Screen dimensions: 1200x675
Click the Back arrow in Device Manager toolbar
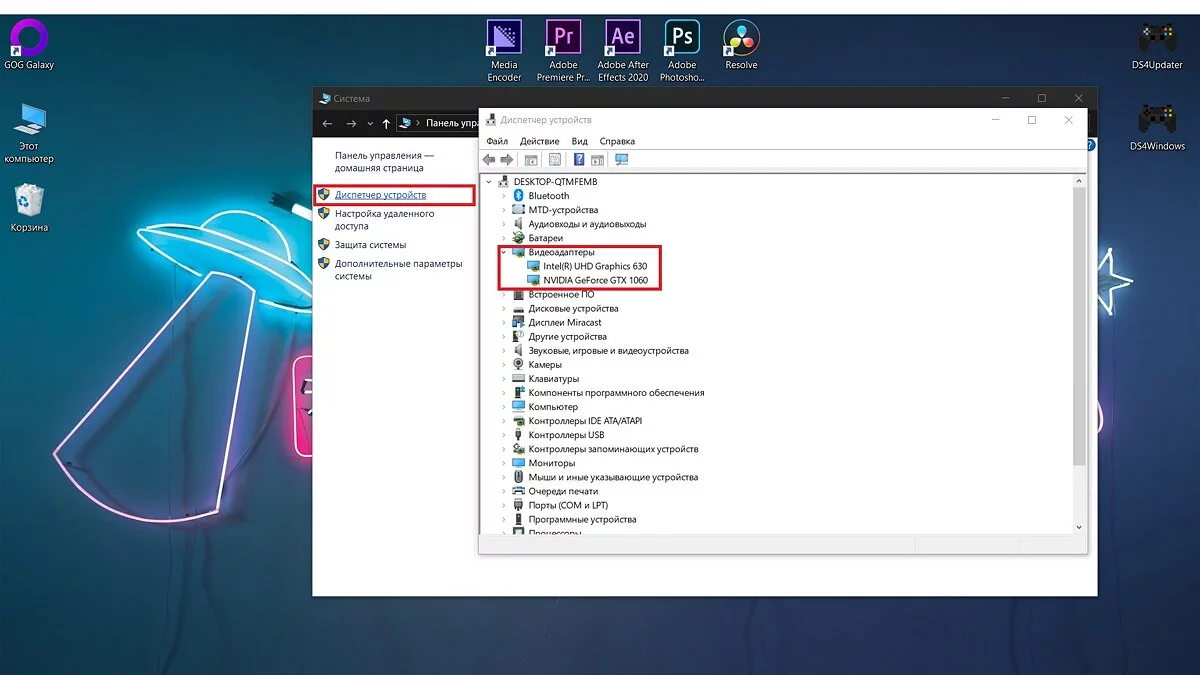tap(489, 160)
